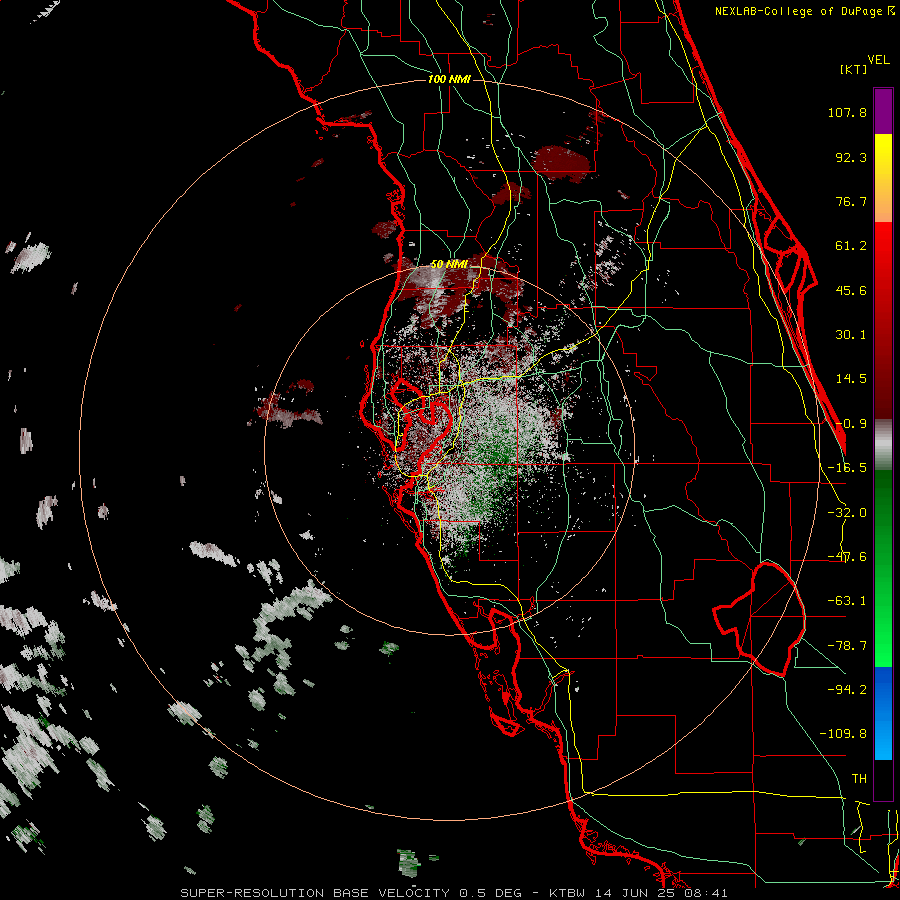Select the -47.6 scale value
Screen dimensions: 900x900
(847, 557)
